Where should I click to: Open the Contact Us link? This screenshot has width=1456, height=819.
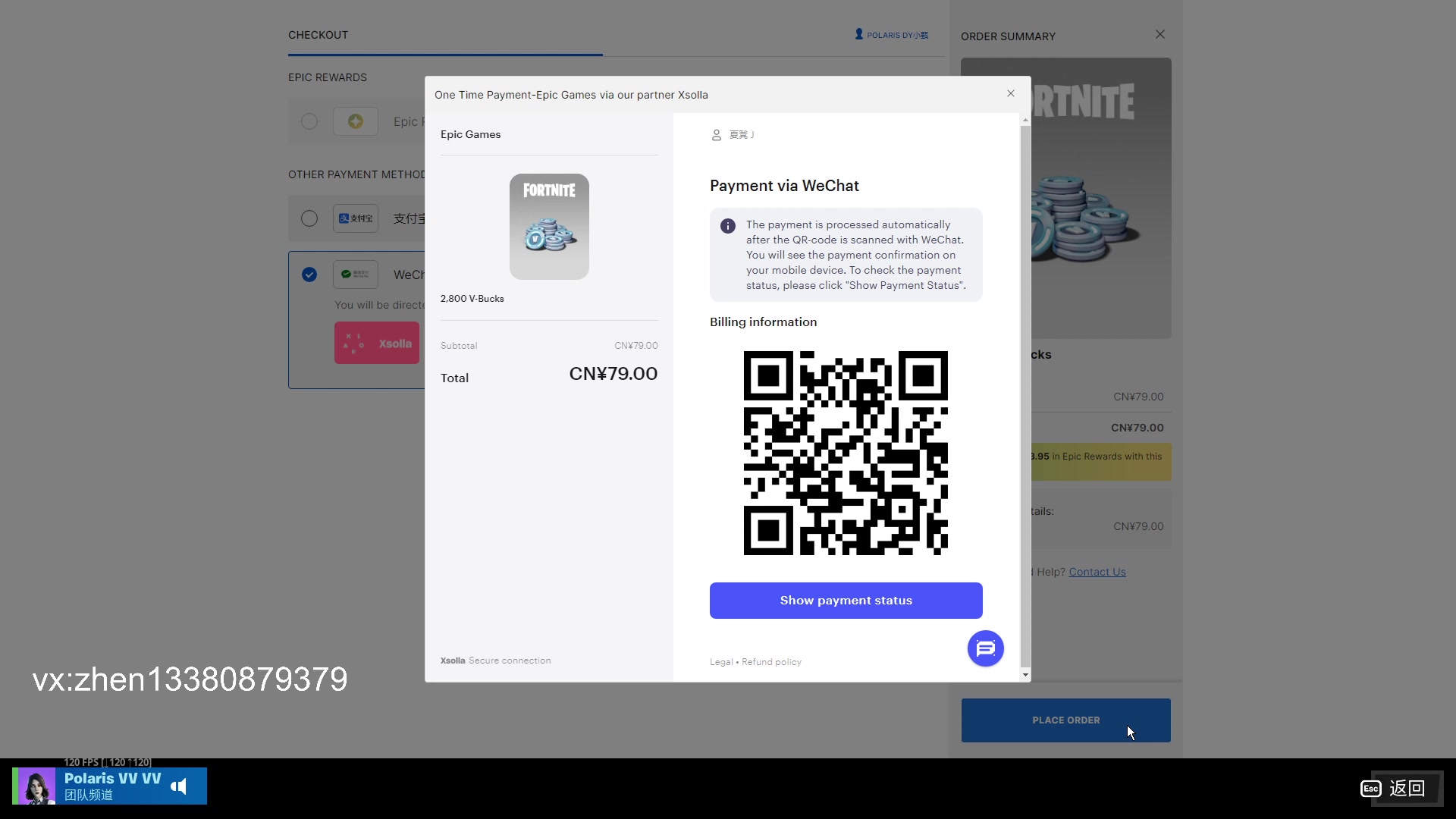[x=1097, y=572]
